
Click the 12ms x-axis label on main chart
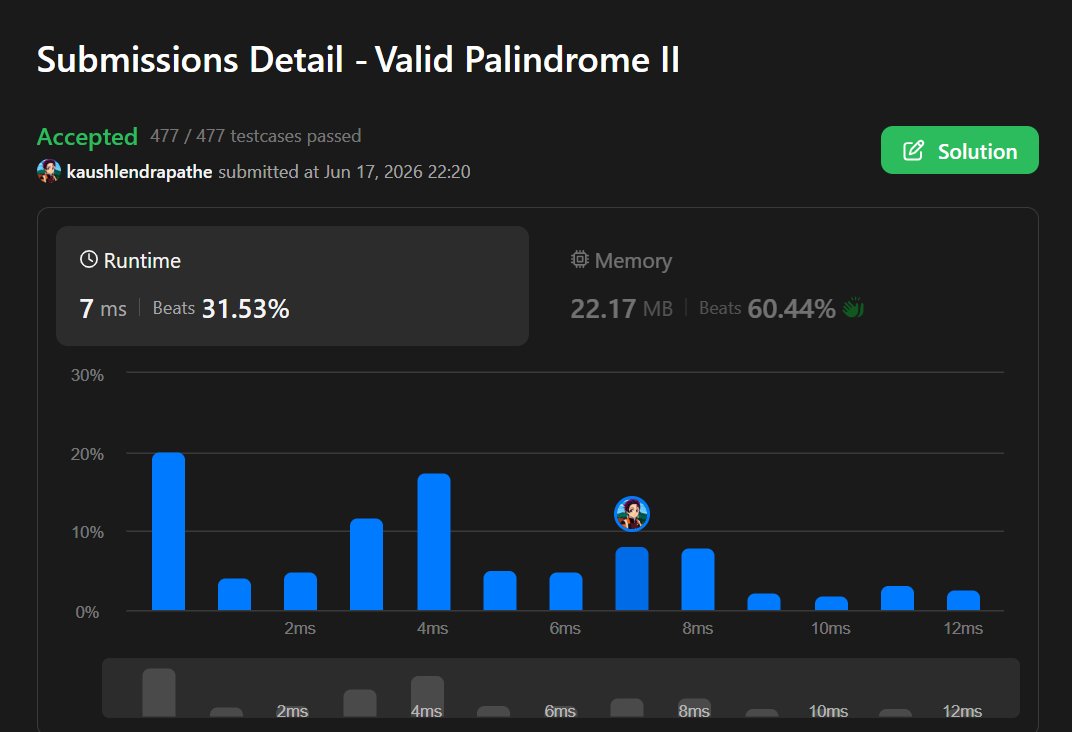click(963, 628)
